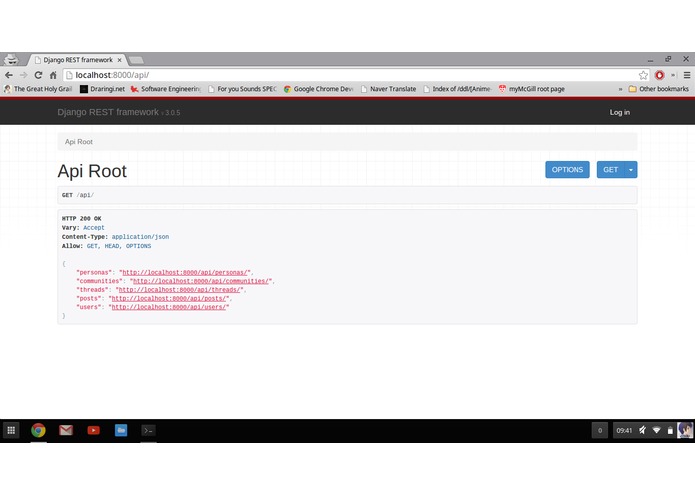Follow the personas API link
This screenshot has width=695, height=494.
pyautogui.click(x=185, y=272)
